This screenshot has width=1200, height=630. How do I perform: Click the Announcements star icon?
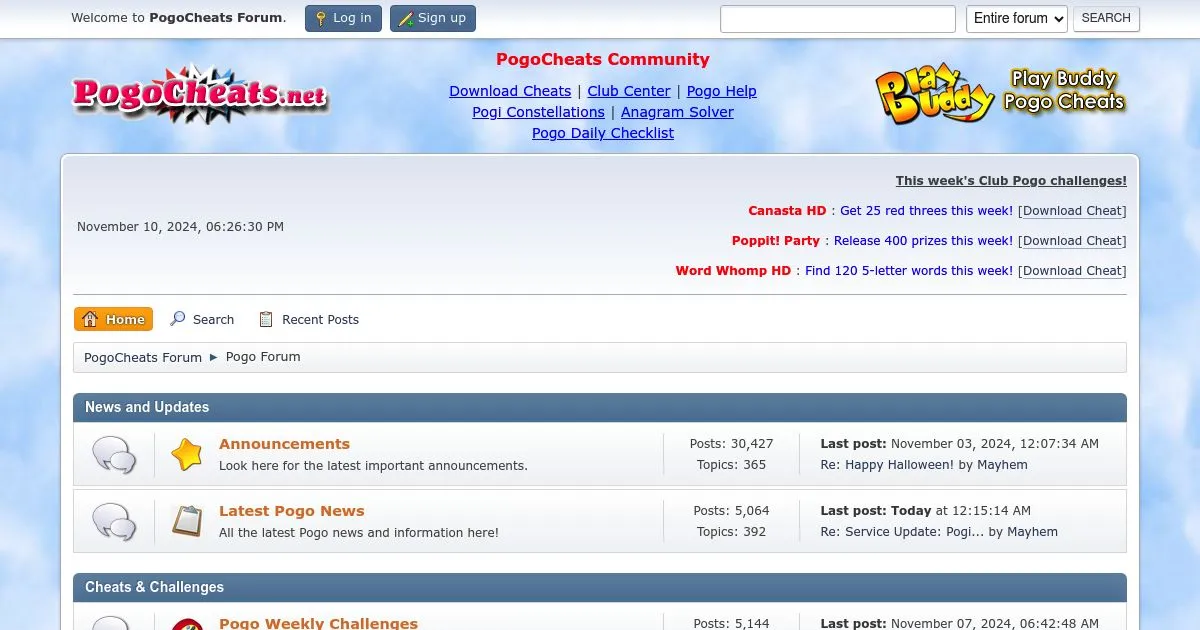(x=187, y=454)
